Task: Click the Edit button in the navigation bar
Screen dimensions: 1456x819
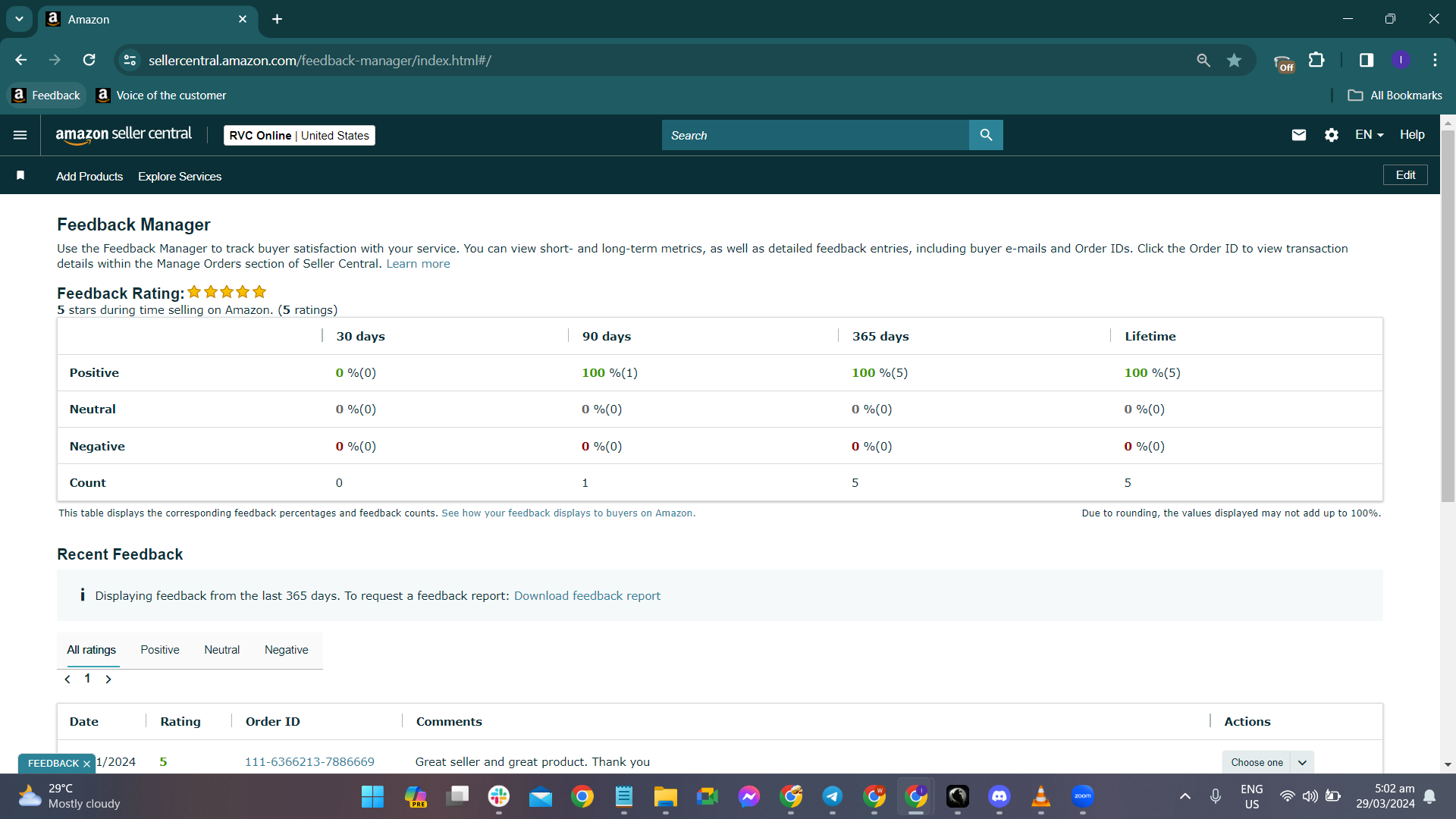Action: tap(1405, 175)
